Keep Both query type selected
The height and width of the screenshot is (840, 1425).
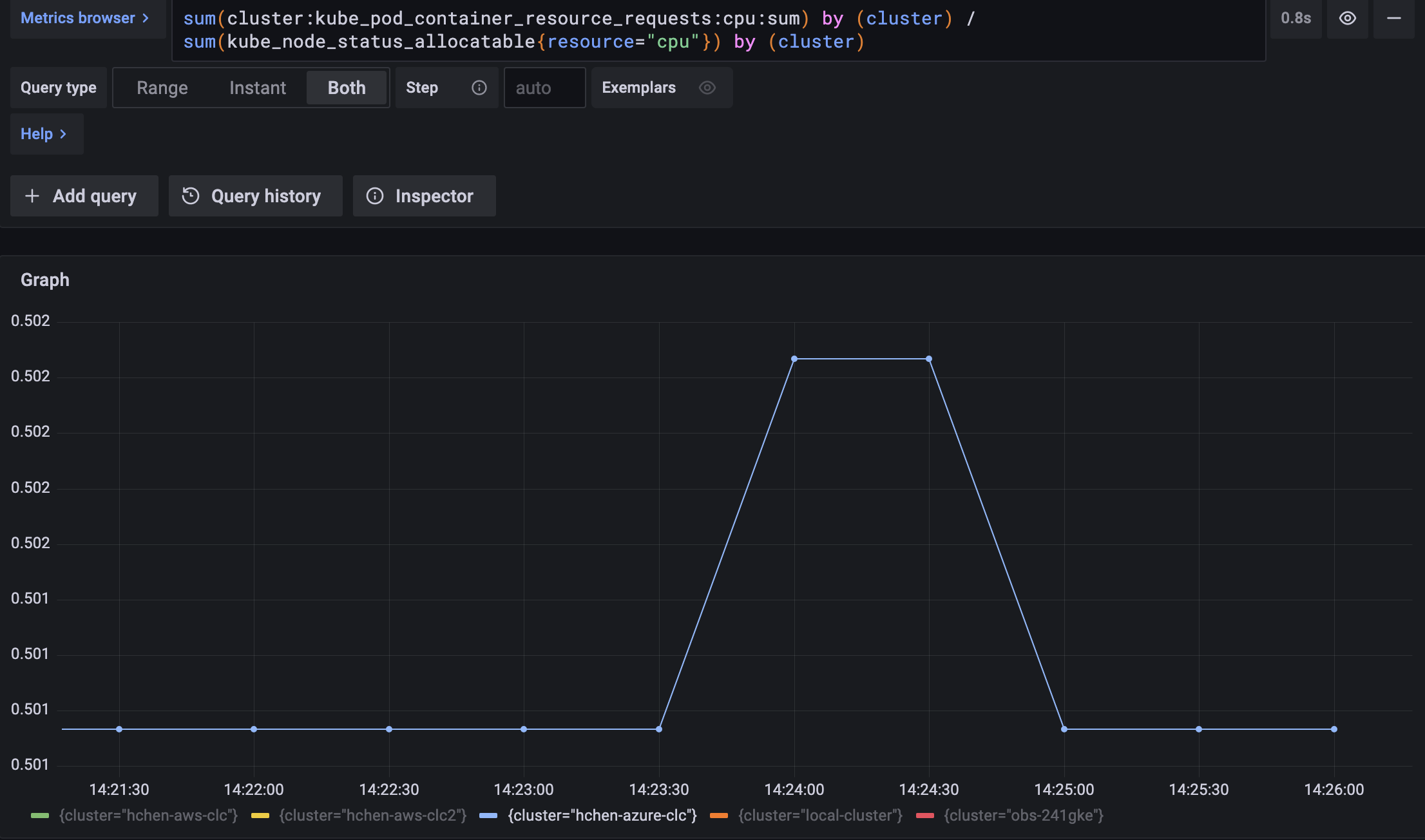coord(346,88)
